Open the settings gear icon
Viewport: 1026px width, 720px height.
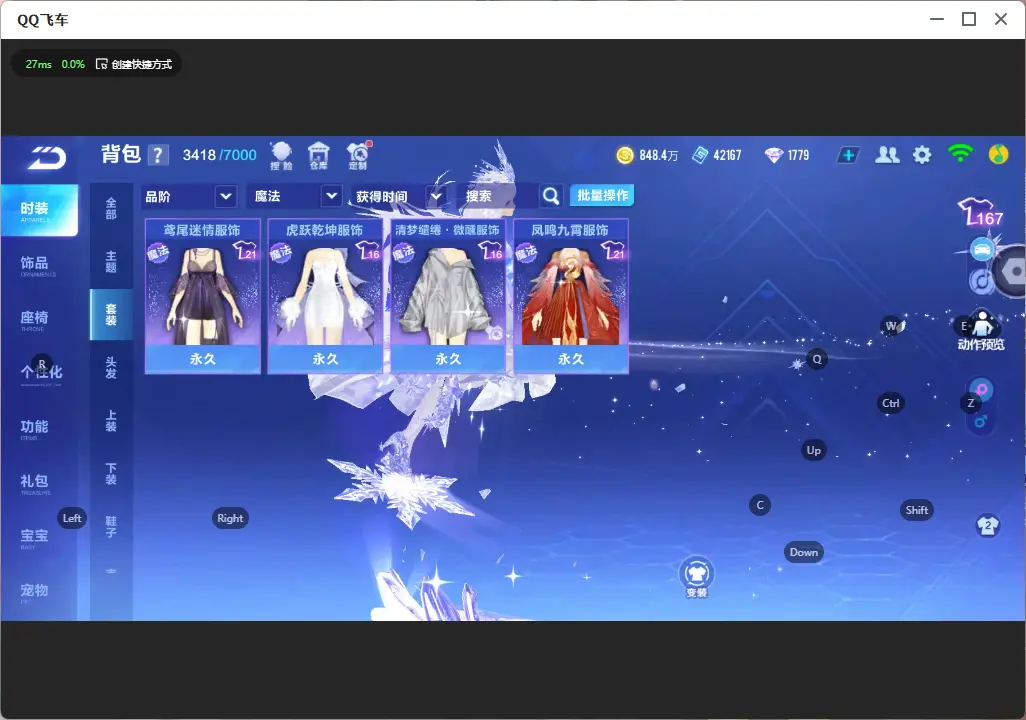point(922,155)
